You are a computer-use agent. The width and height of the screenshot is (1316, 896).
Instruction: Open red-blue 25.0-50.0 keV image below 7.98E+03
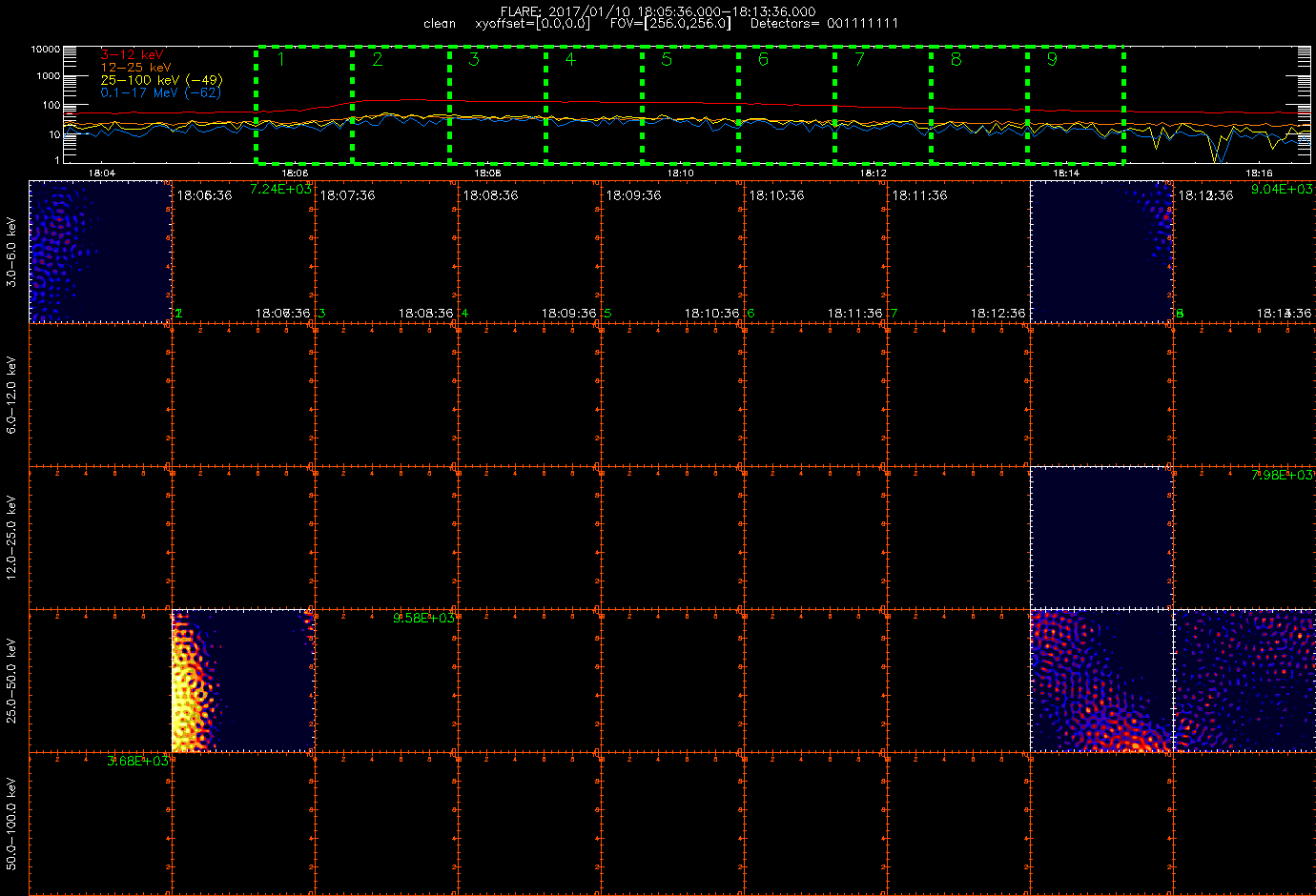coord(1101,681)
